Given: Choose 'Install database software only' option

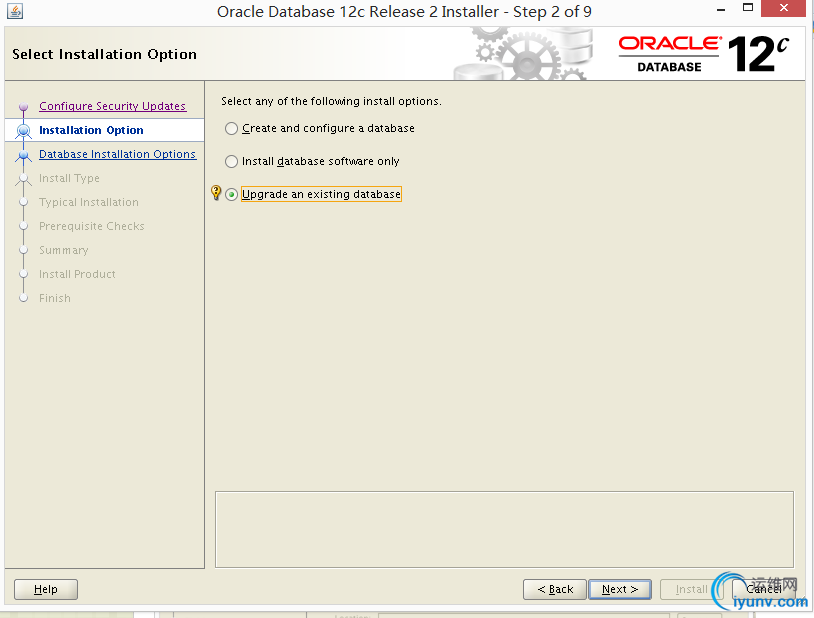Looking at the screenshot, I should coord(232,162).
